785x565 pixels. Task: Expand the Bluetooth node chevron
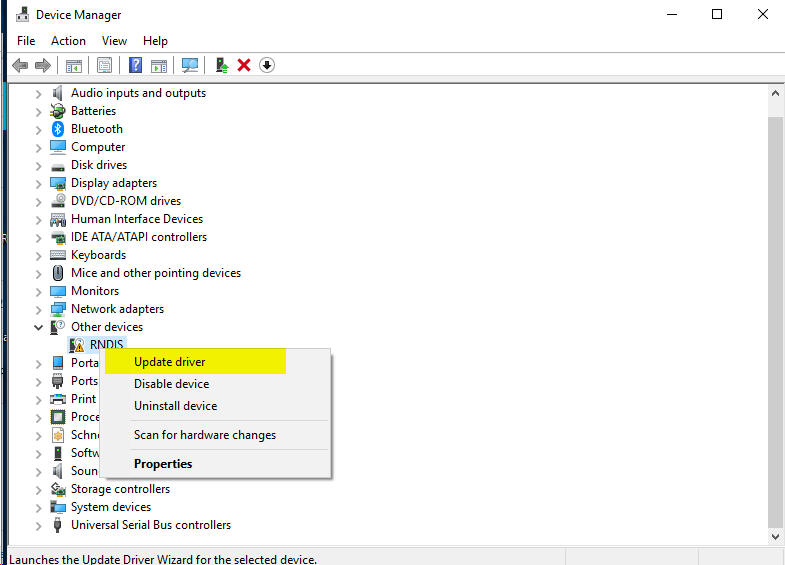pos(38,130)
